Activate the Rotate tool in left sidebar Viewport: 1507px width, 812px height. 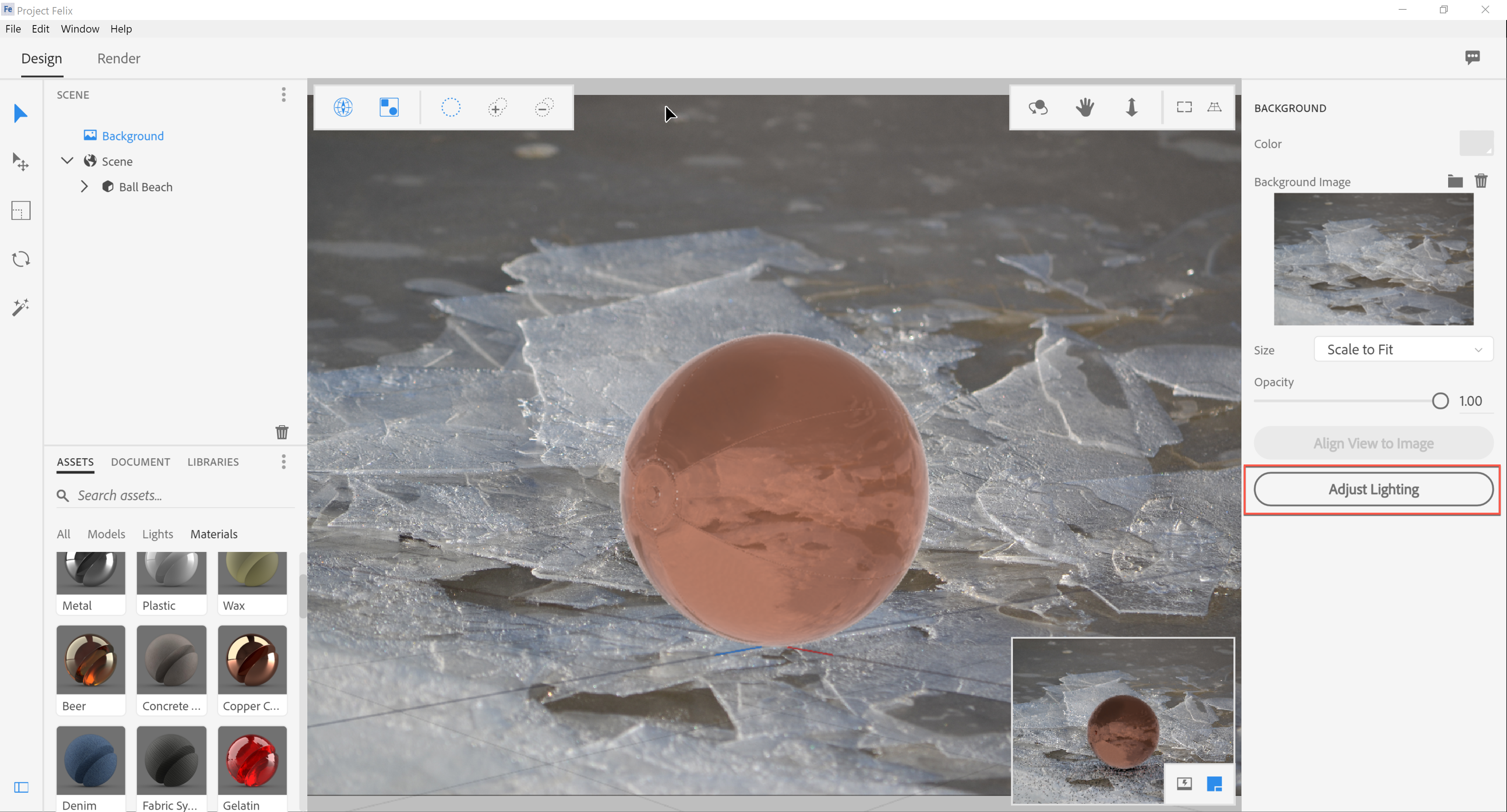coord(20,259)
